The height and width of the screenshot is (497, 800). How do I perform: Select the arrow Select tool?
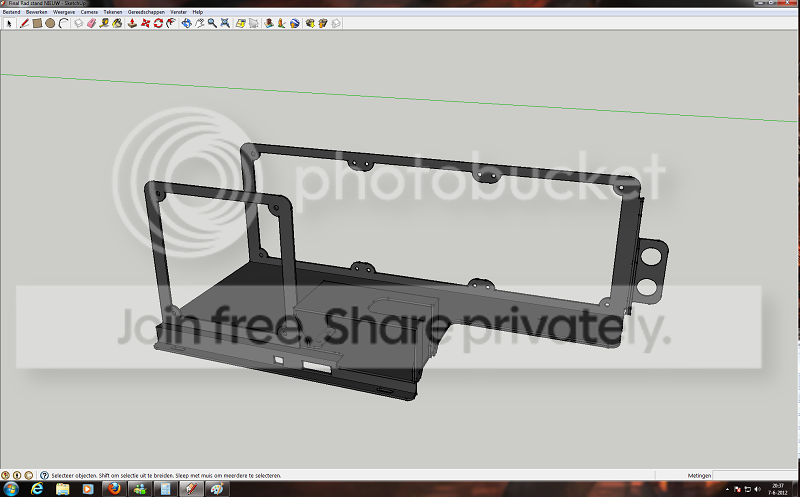coord(9,23)
